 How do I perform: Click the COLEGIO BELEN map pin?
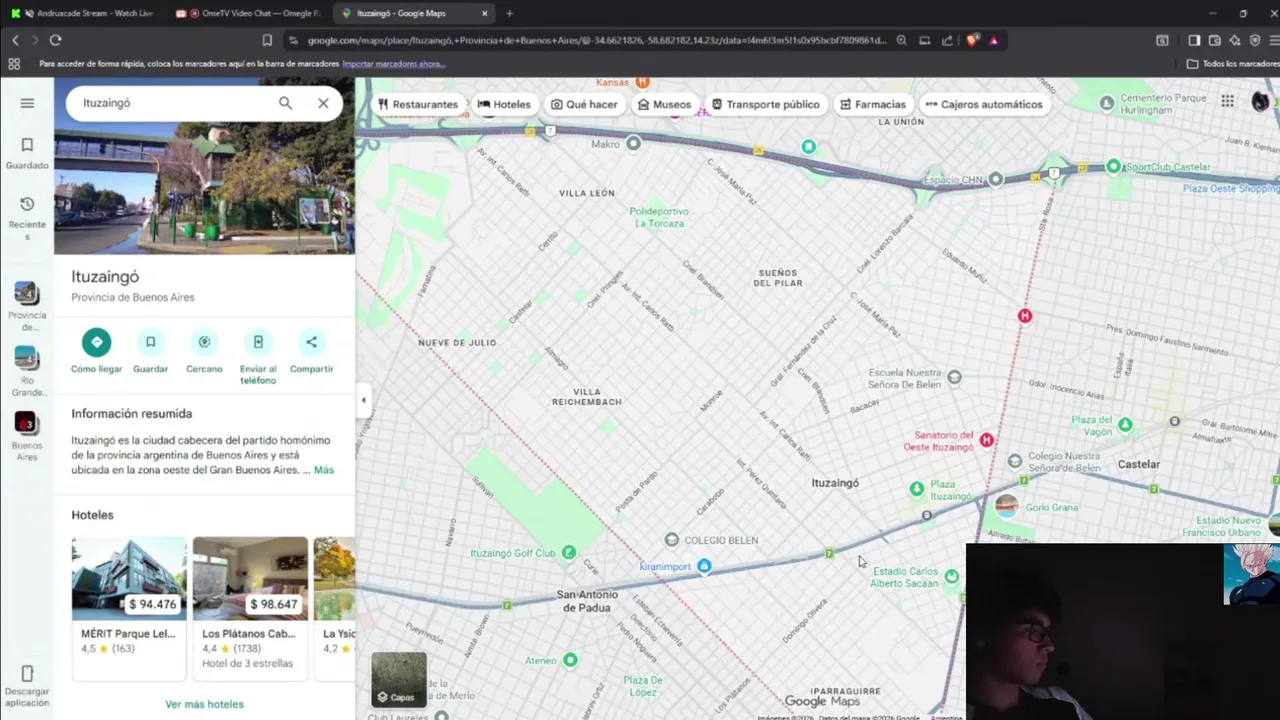click(672, 540)
